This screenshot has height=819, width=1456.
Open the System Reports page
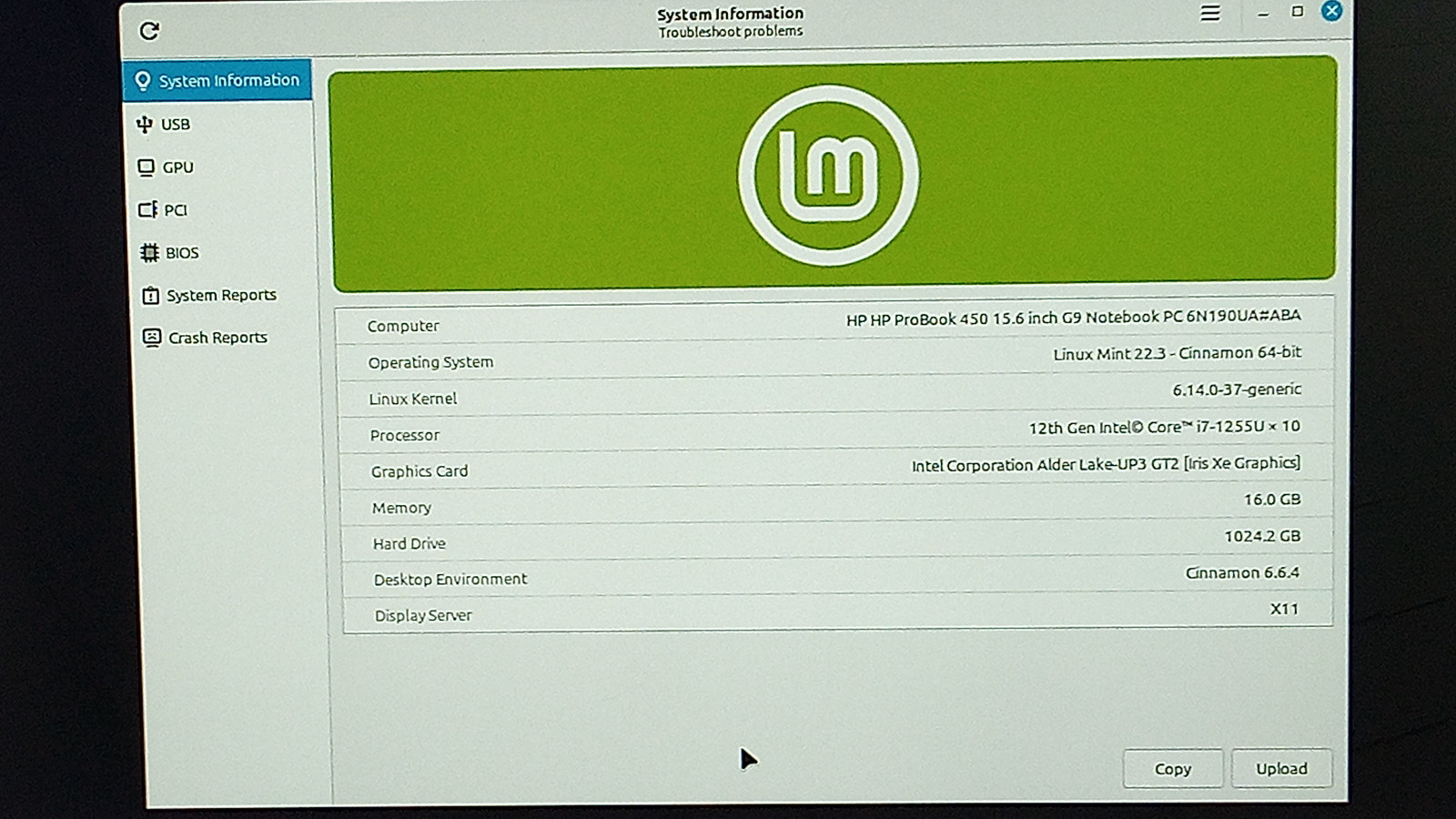point(221,296)
